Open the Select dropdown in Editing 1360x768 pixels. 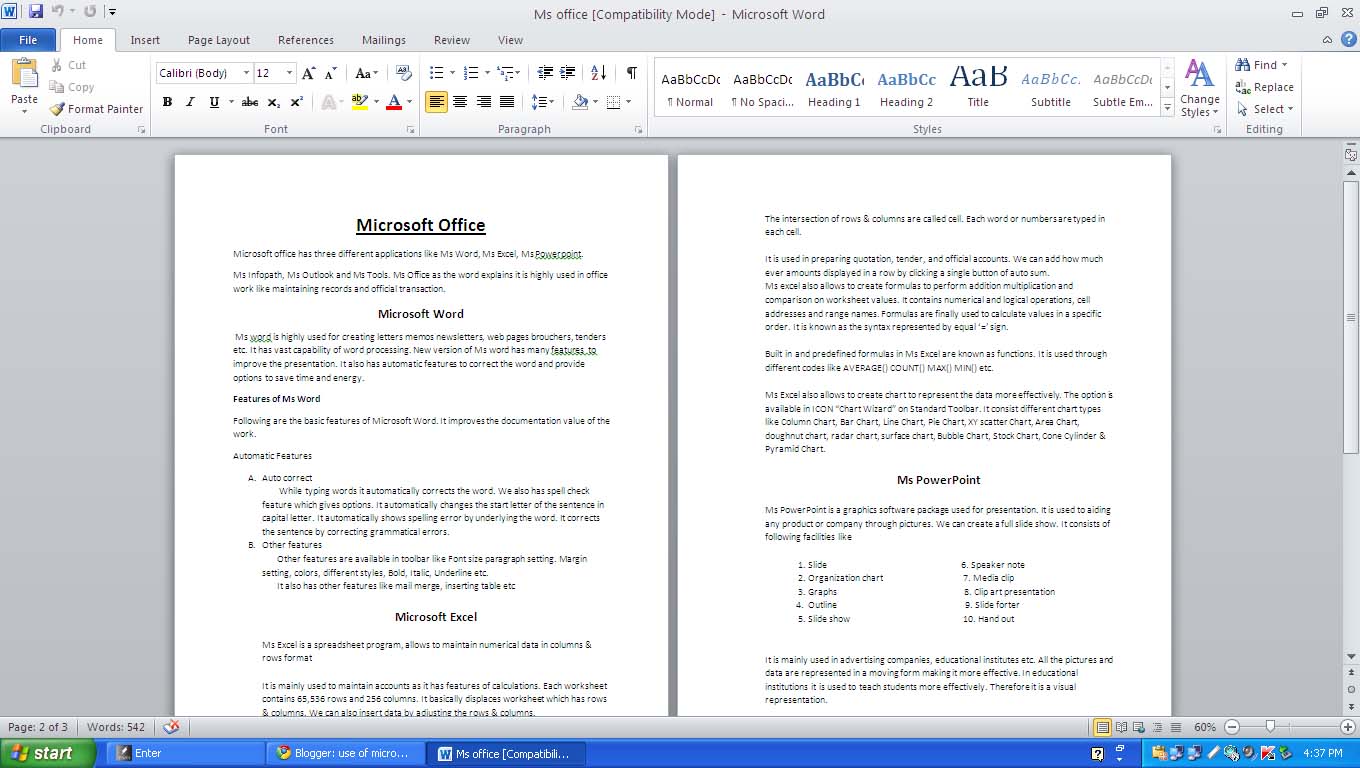tap(1265, 109)
